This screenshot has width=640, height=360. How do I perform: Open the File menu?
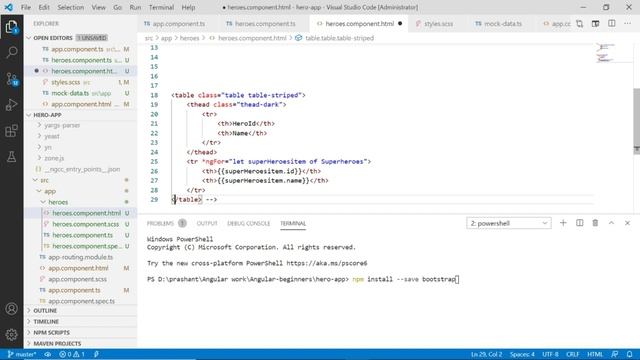pyautogui.click(x=26, y=7)
